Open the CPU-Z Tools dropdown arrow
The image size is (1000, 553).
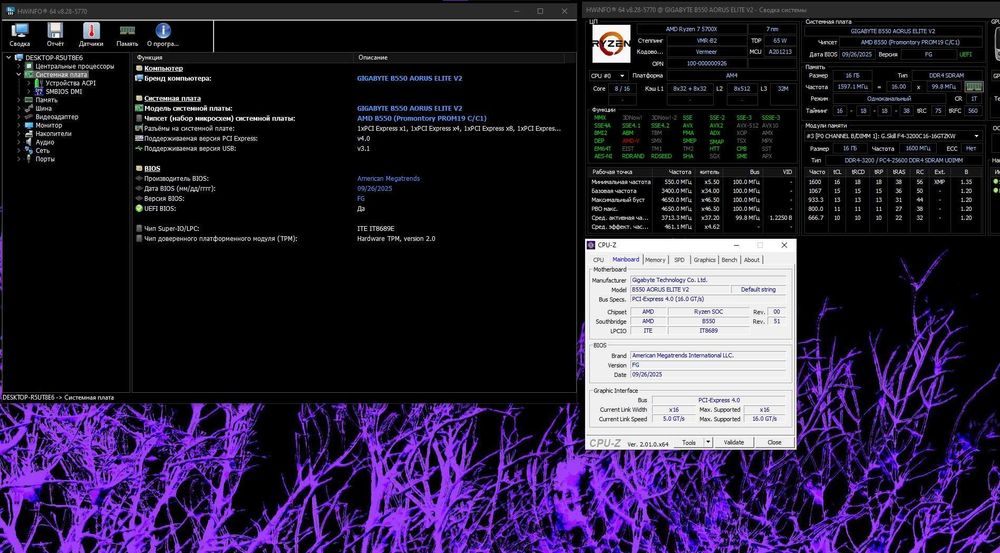(x=707, y=442)
